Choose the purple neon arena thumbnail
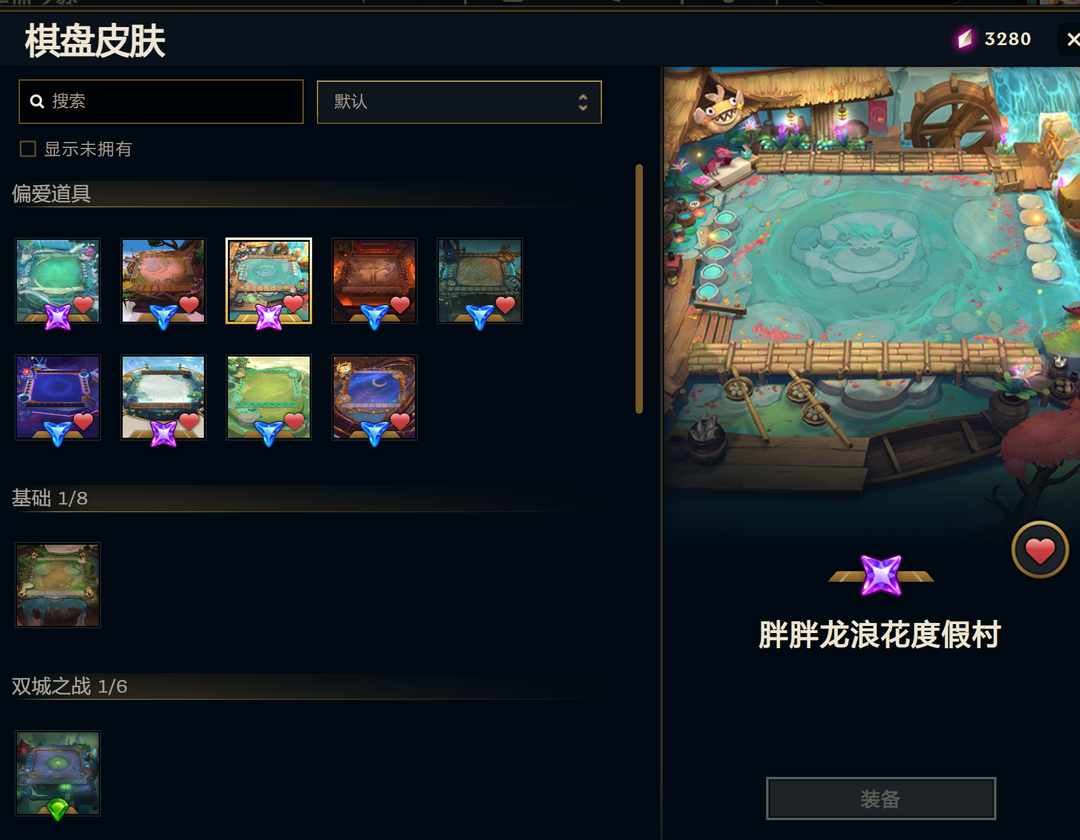The height and width of the screenshot is (840, 1080). [58, 397]
